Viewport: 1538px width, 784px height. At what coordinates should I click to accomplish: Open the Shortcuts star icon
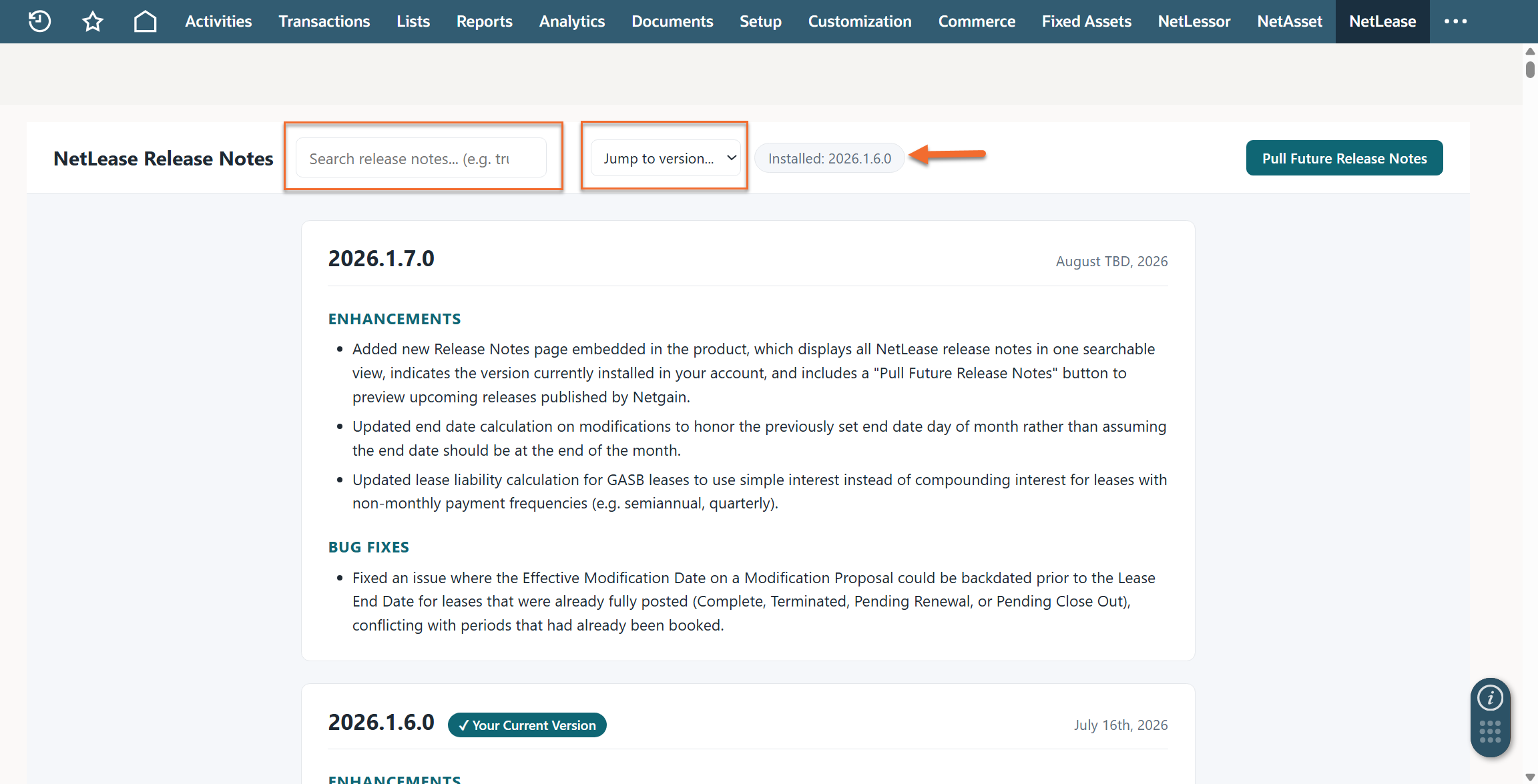tap(92, 21)
